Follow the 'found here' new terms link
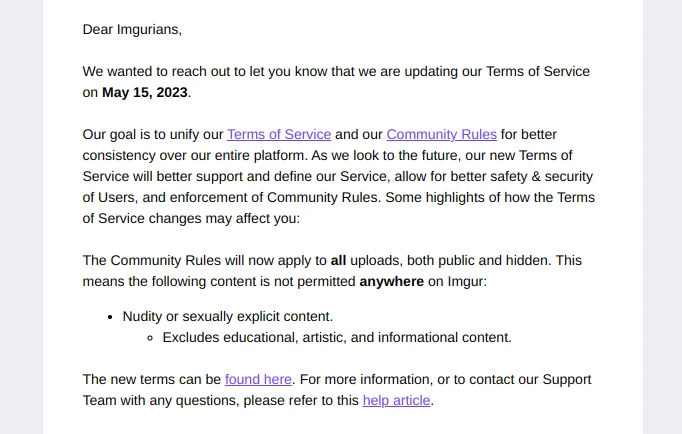Viewport: 682px width, 434px height. (x=258, y=379)
